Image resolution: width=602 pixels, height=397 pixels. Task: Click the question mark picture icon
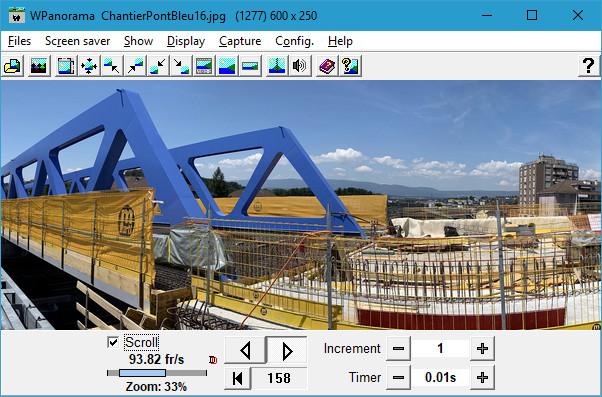[x=350, y=66]
